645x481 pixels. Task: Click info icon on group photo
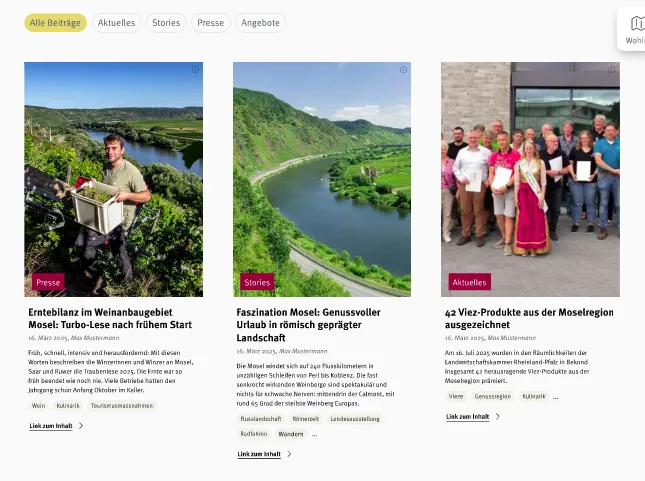(x=612, y=70)
